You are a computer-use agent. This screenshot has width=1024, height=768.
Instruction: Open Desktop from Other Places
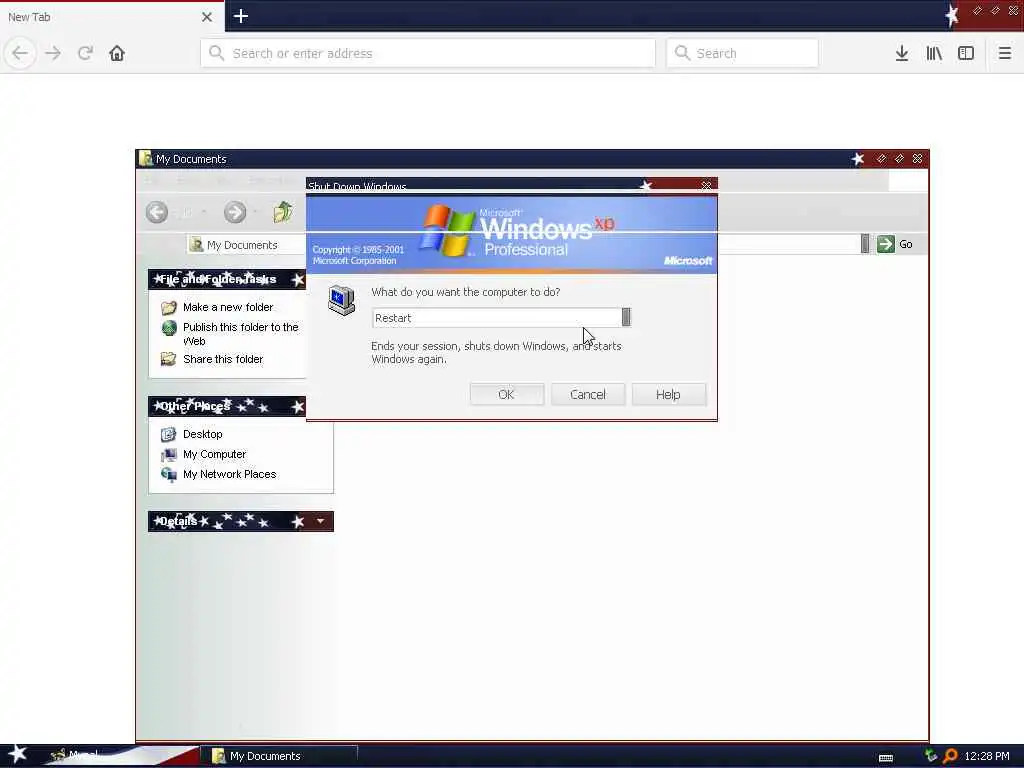pyautogui.click(x=202, y=434)
